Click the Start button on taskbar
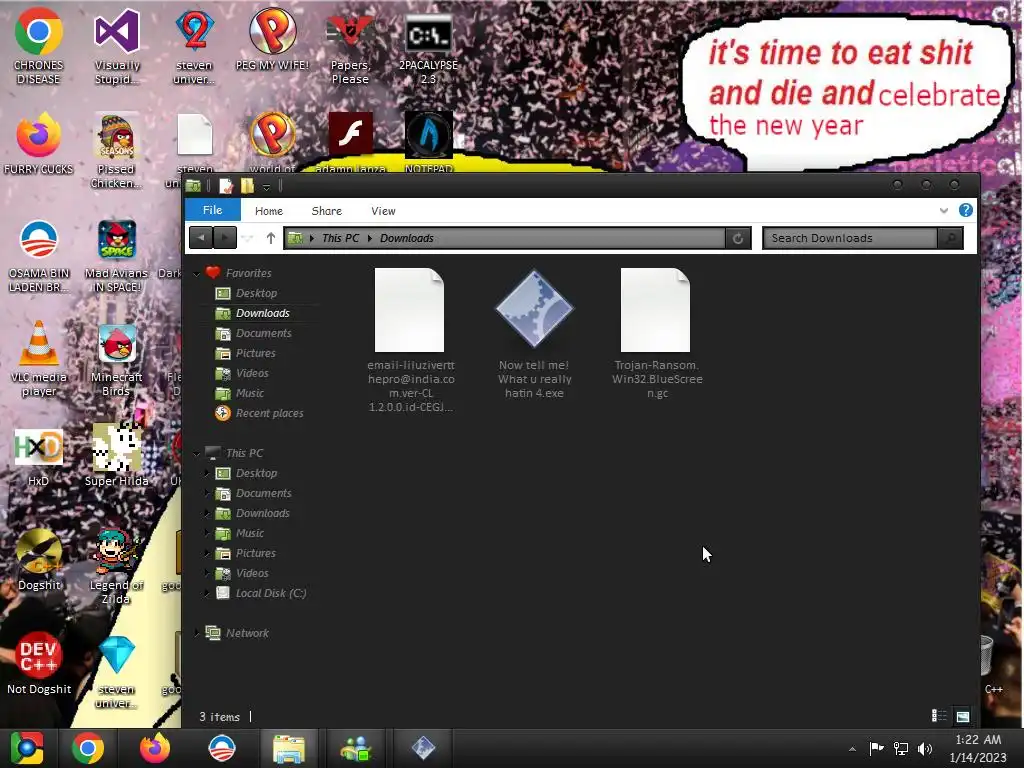Screen dimensions: 1024x768 coord(27,748)
